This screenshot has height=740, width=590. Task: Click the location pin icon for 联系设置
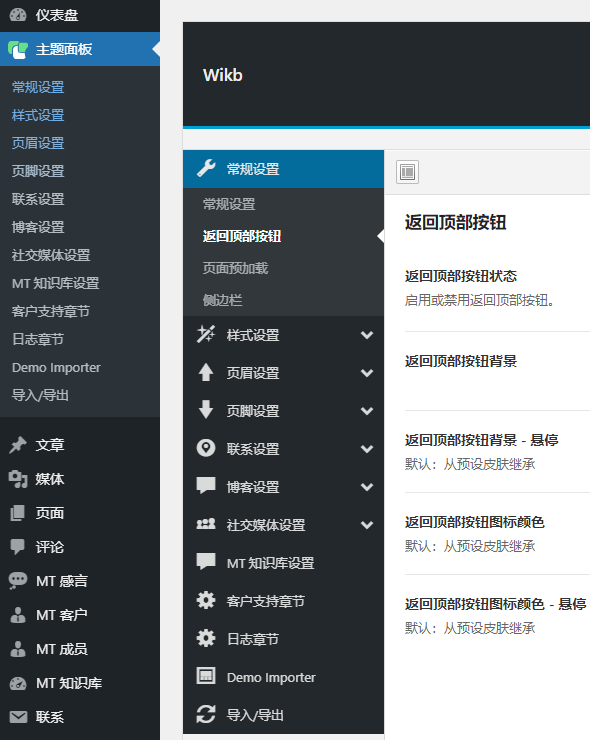pyautogui.click(x=206, y=448)
